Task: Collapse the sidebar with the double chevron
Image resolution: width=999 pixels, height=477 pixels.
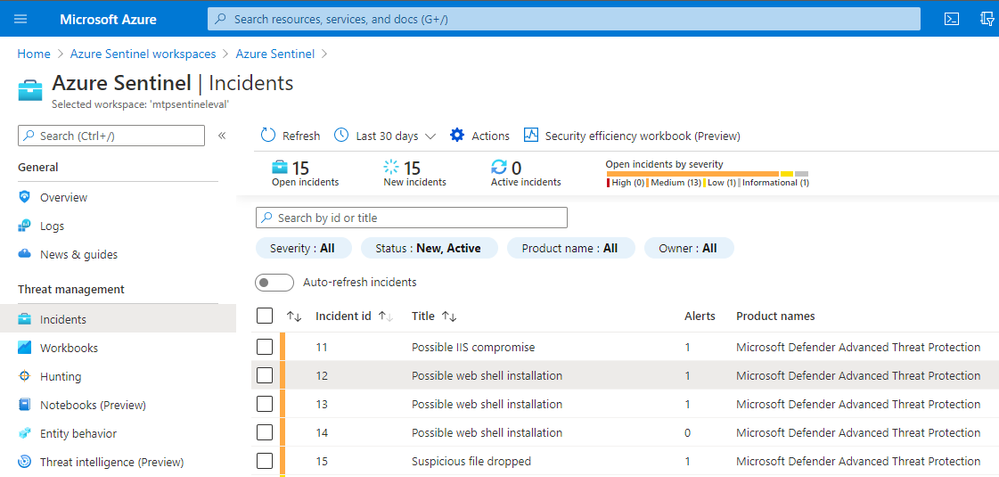Action: click(x=222, y=136)
